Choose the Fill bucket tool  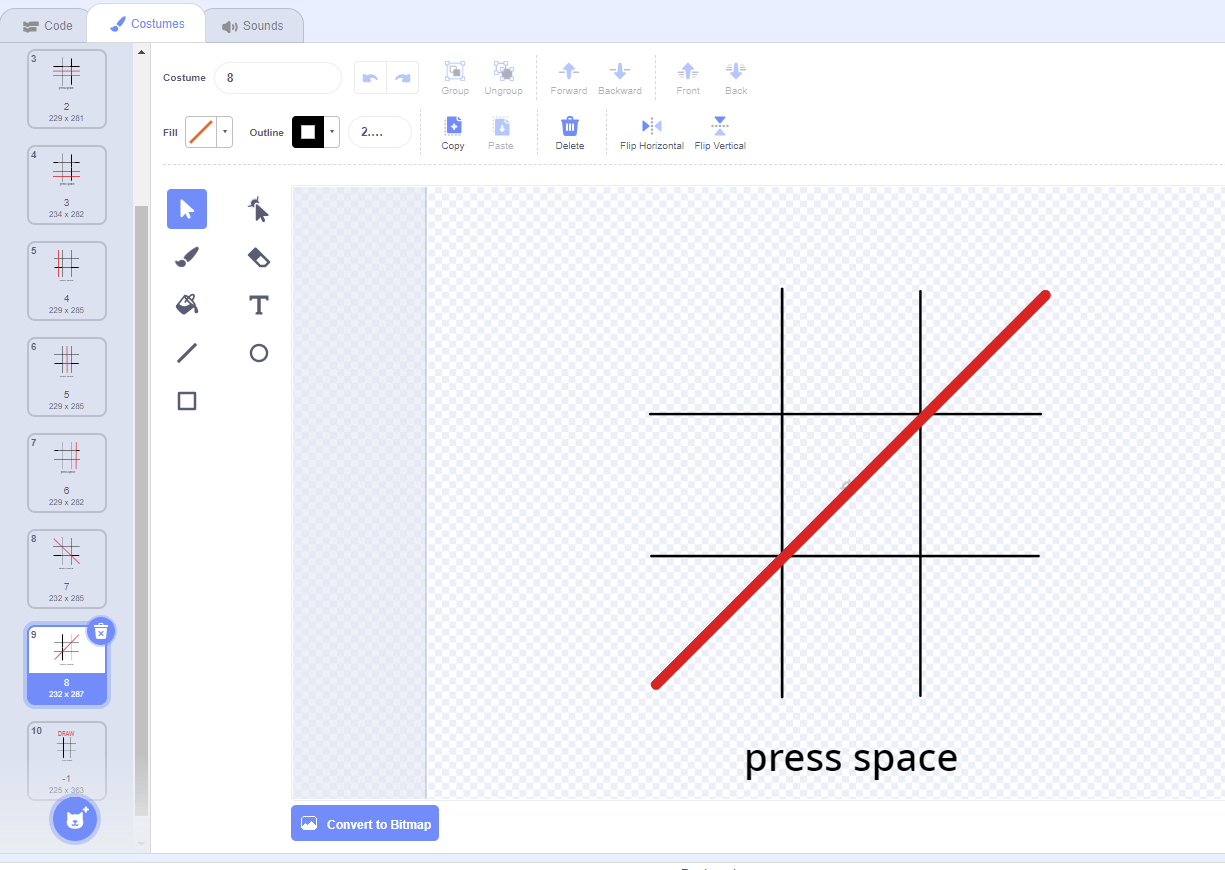[187, 305]
